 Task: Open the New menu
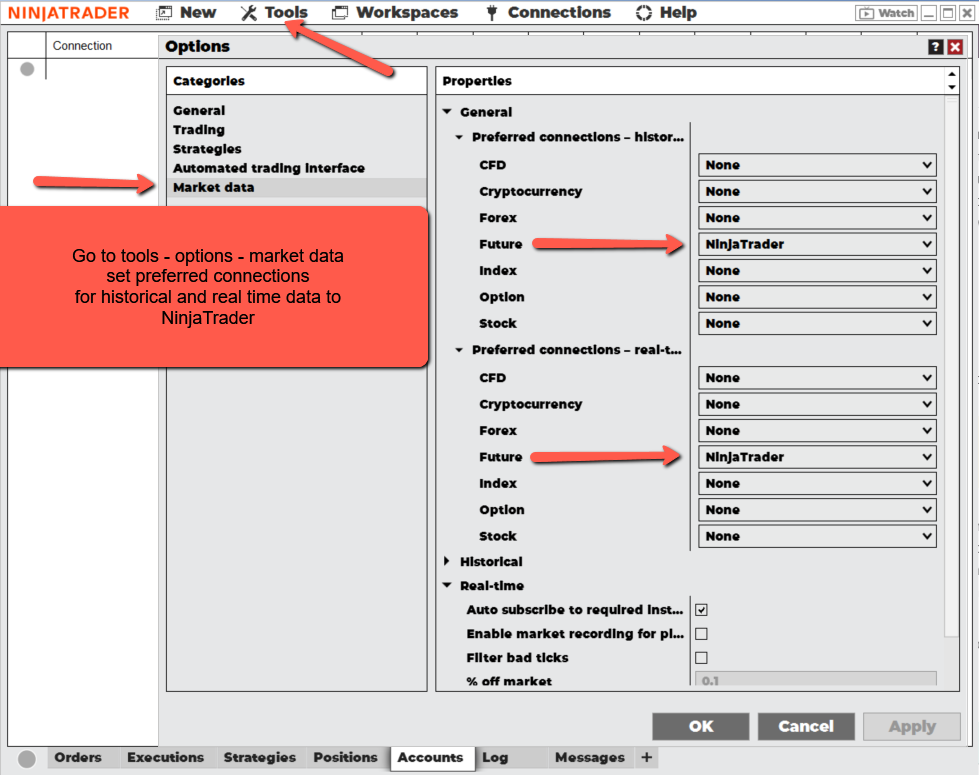point(186,12)
